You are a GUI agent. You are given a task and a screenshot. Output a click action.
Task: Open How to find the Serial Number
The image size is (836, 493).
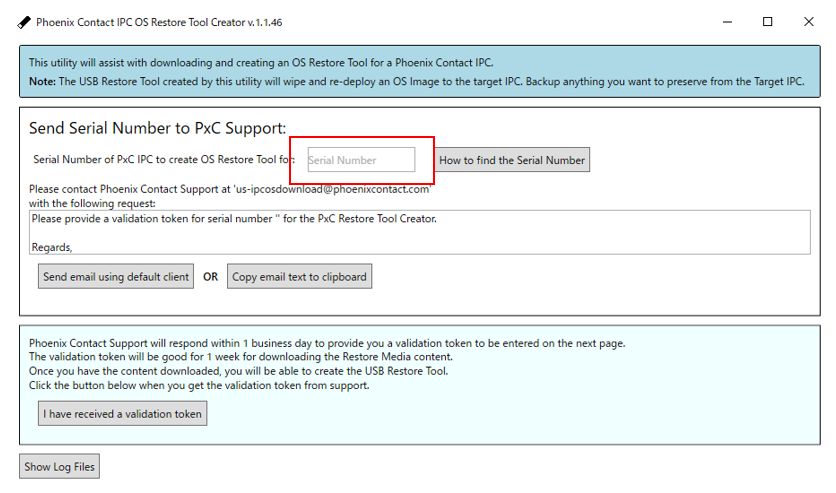coord(512,160)
